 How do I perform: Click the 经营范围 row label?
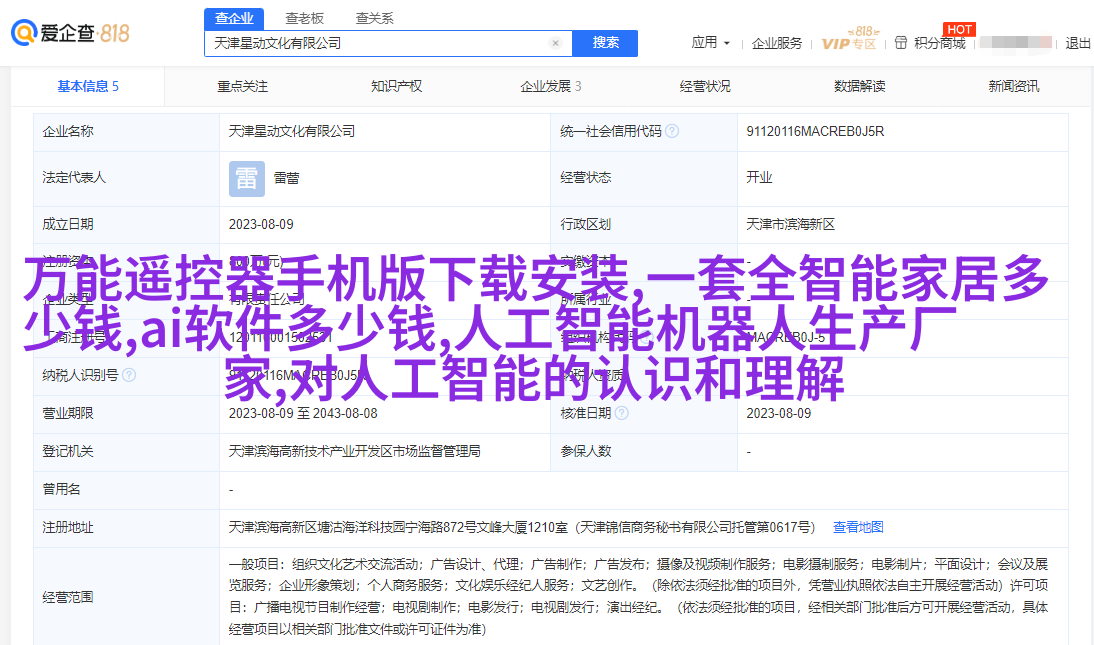tap(68, 598)
